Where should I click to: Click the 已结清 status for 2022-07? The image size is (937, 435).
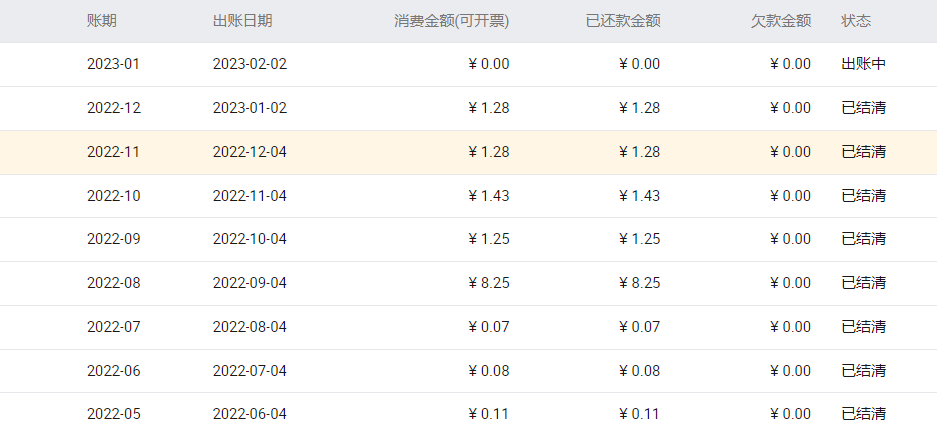click(864, 327)
